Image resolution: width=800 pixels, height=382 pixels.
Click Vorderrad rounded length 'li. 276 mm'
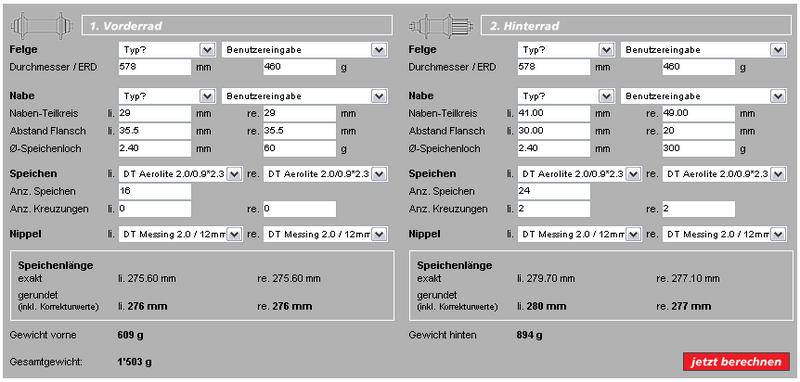pyautogui.click(x=142, y=307)
